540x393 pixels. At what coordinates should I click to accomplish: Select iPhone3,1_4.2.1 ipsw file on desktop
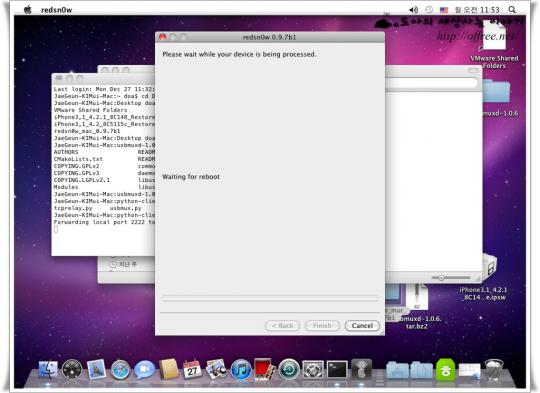(484, 277)
